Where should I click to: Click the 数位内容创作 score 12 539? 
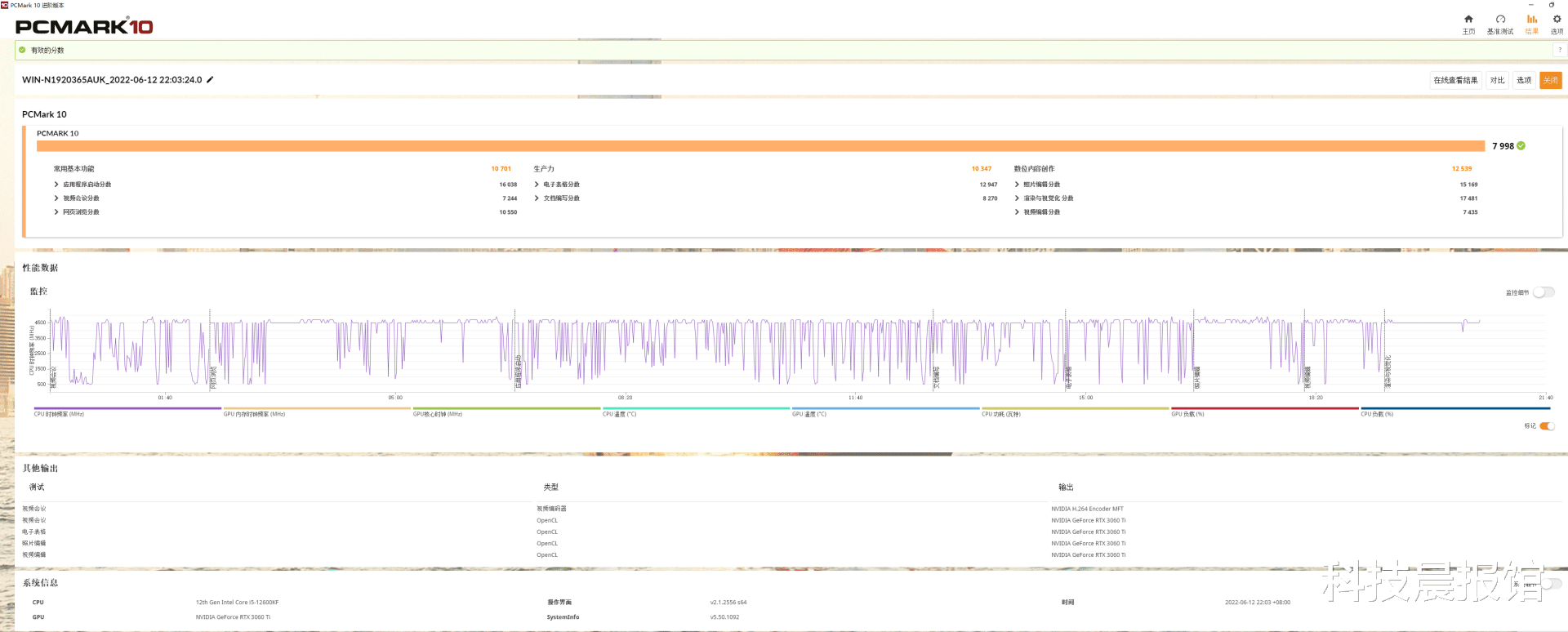click(1461, 169)
